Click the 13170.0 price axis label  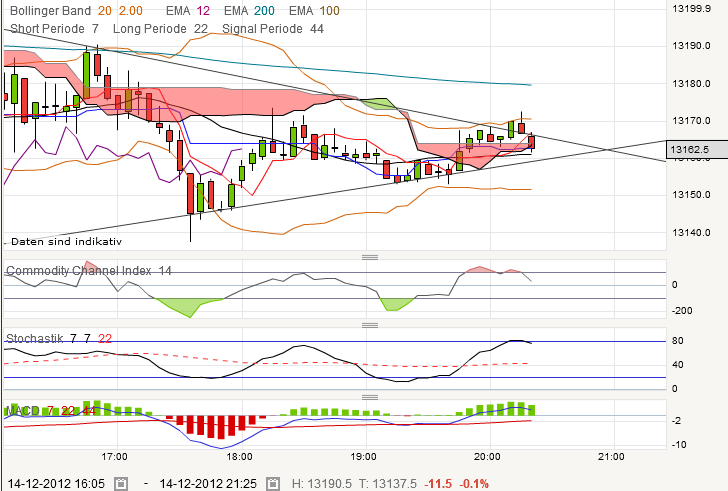[691, 121]
